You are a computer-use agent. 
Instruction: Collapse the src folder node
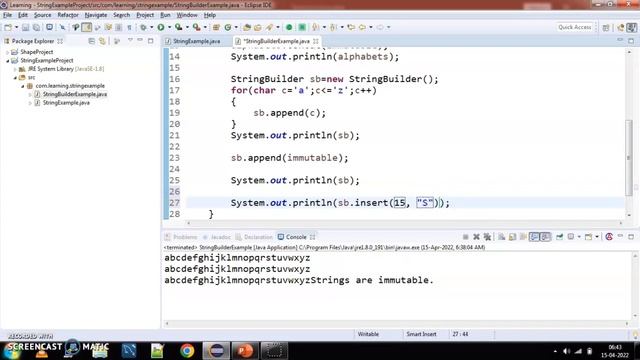click(16, 78)
